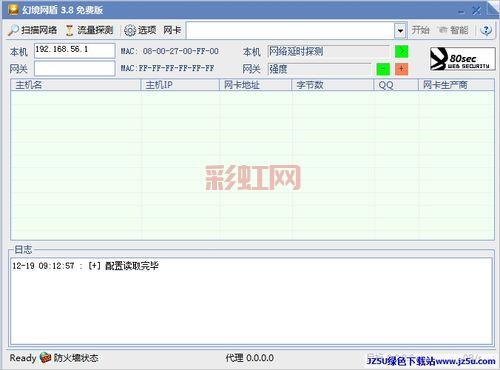Click the gateway MAC FF-FF-FF-FF-FF-FF text
Image resolution: width=500 pixels, height=370 pixels.
click(x=176, y=68)
